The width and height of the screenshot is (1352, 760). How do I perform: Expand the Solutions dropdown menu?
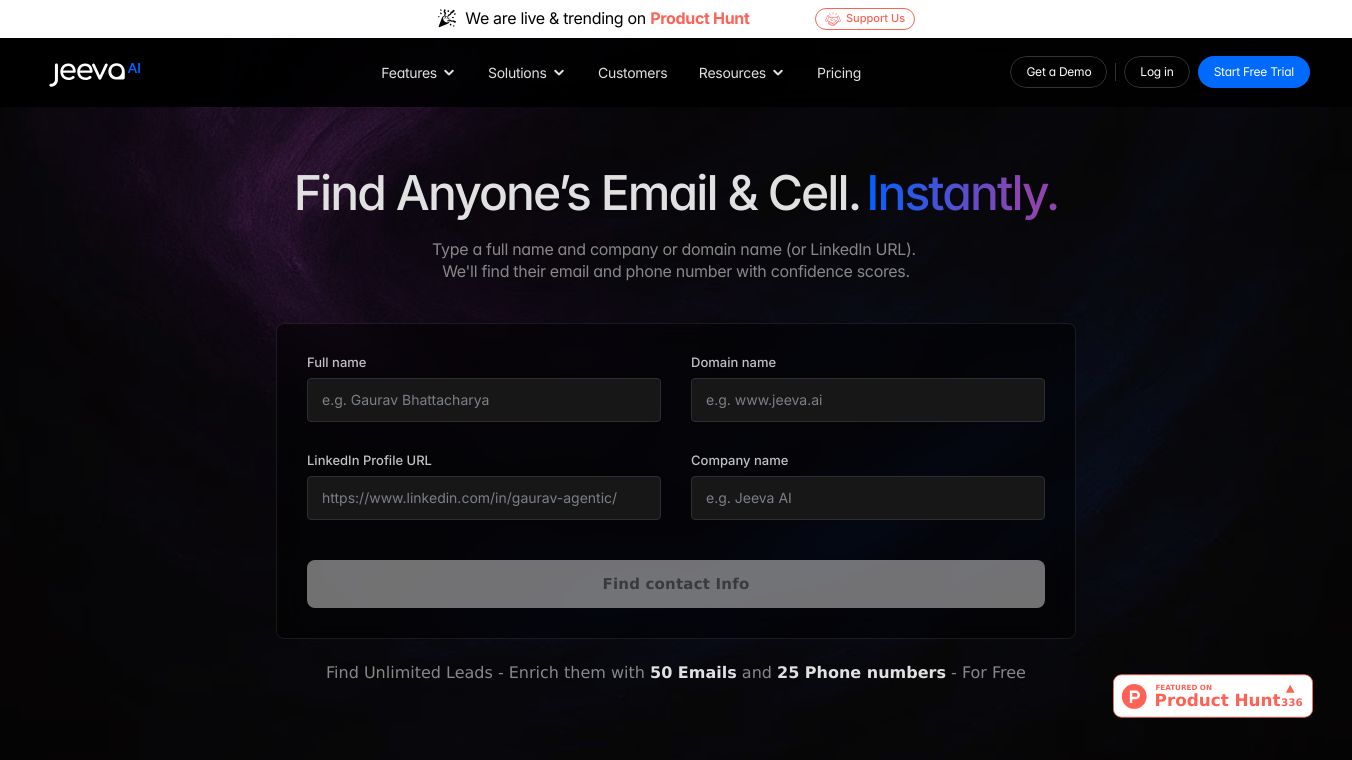point(526,73)
